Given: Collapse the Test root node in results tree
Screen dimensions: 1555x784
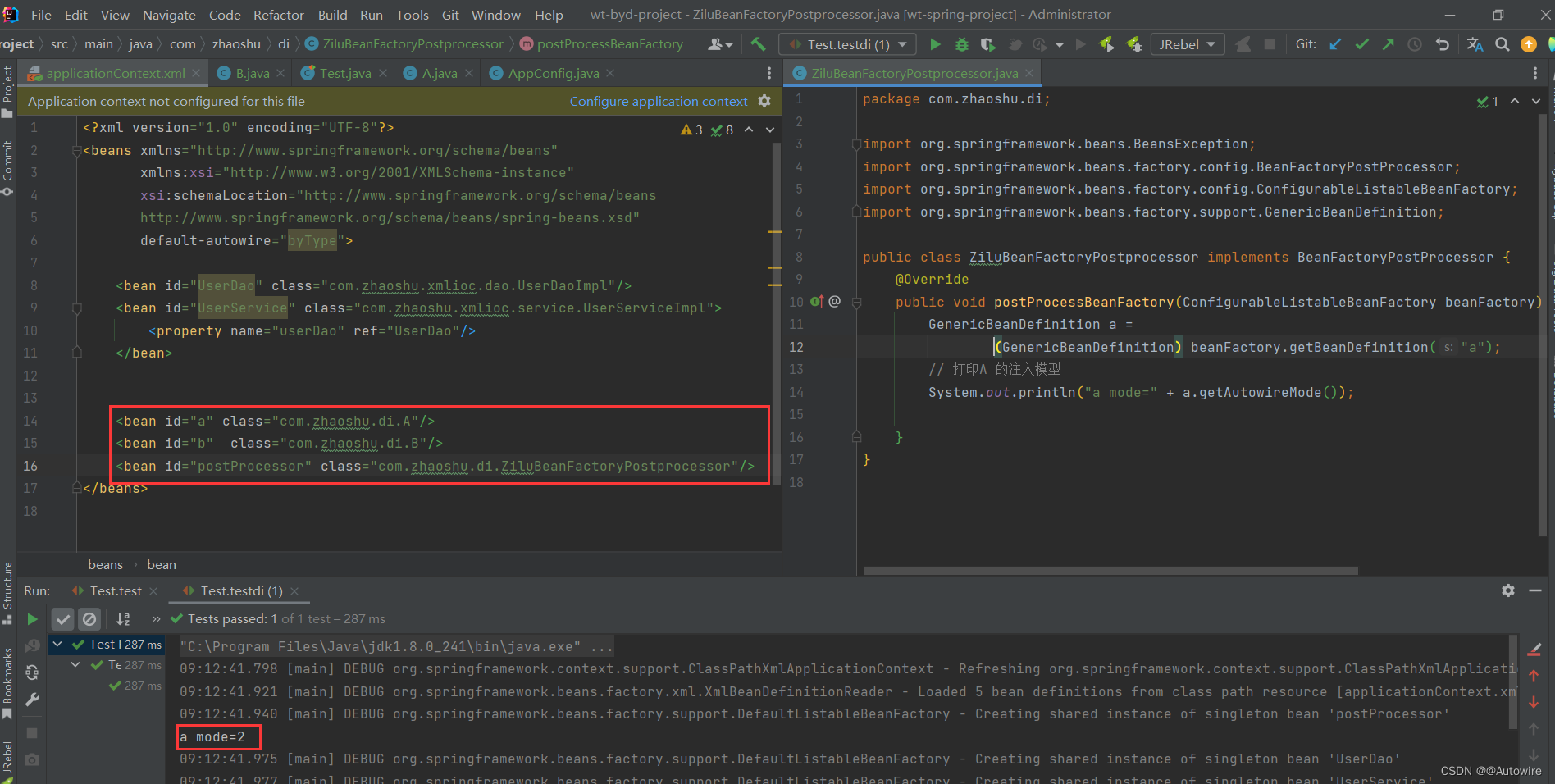Looking at the screenshot, I should pos(57,645).
